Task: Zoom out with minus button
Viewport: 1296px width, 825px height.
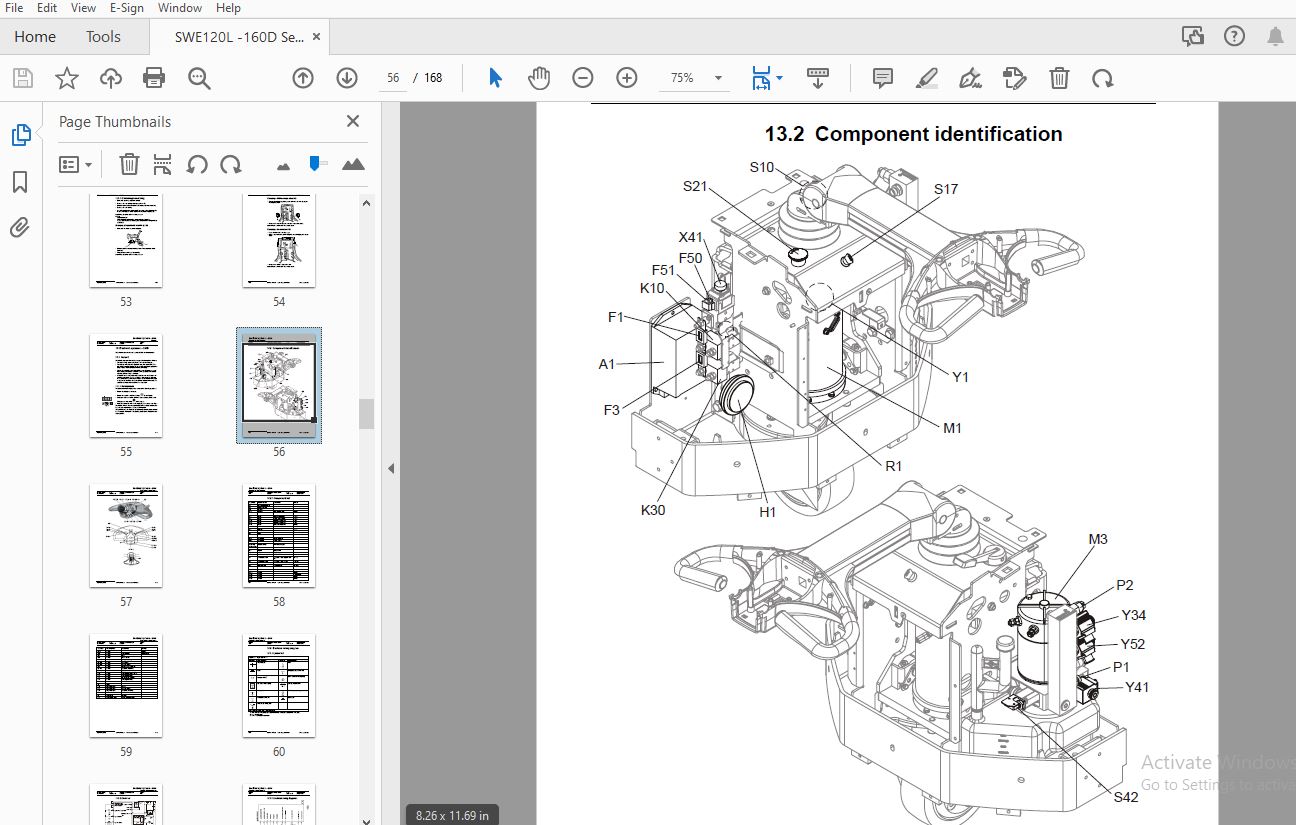Action: [x=583, y=78]
